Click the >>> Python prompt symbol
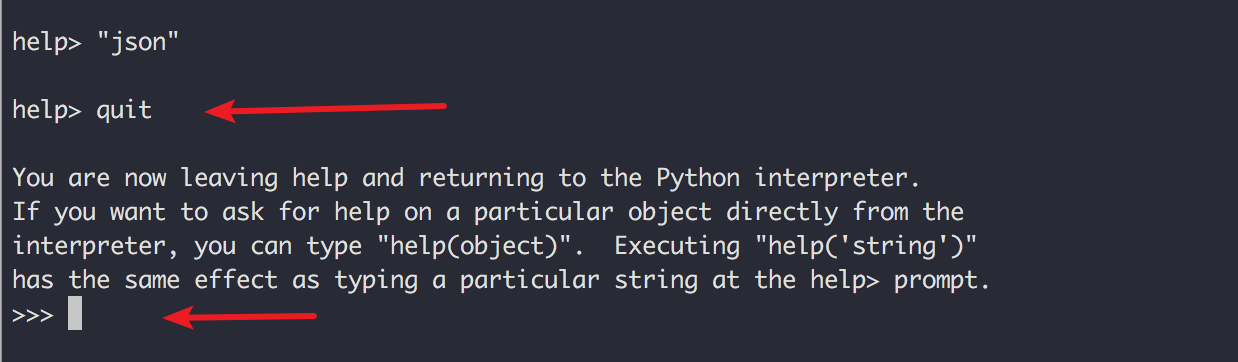This screenshot has width=1238, height=362. (33, 314)
